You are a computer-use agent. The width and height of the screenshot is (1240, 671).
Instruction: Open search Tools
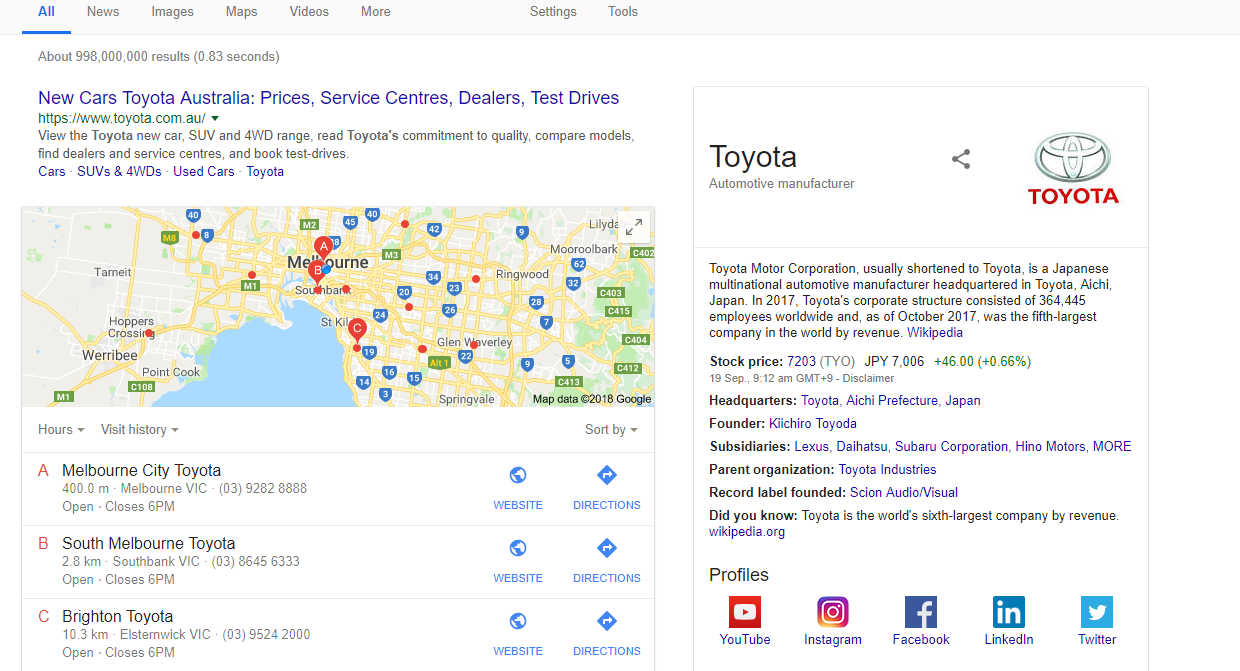[623, 12]
